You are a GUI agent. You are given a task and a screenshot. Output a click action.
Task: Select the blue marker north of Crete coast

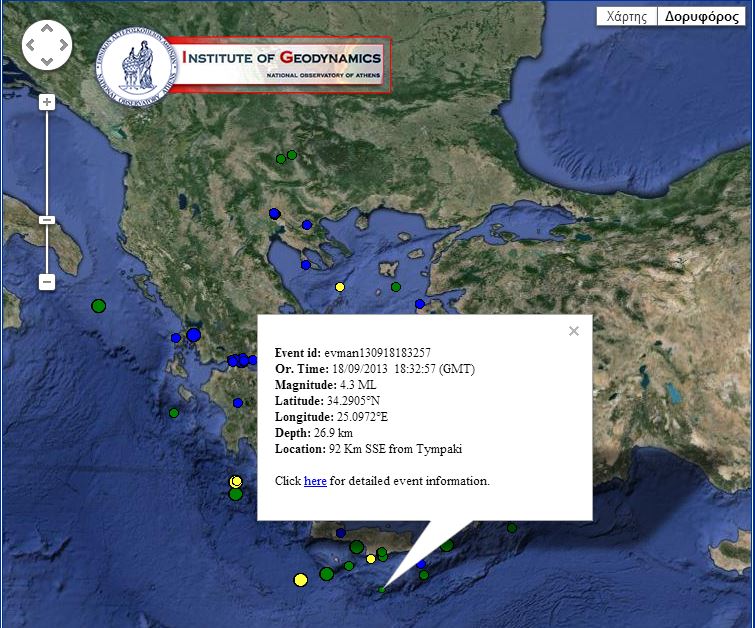pos(341,533)
